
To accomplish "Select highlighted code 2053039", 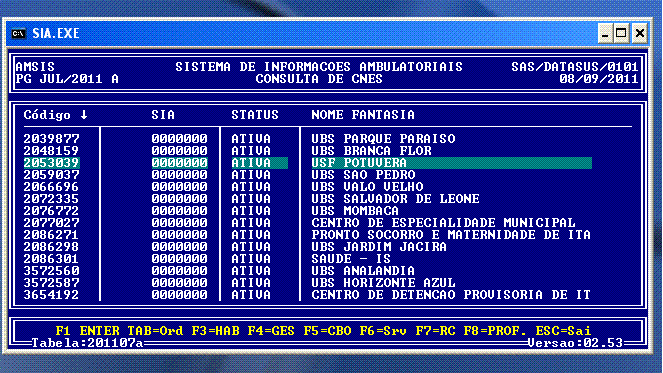I will click(51, 163).
